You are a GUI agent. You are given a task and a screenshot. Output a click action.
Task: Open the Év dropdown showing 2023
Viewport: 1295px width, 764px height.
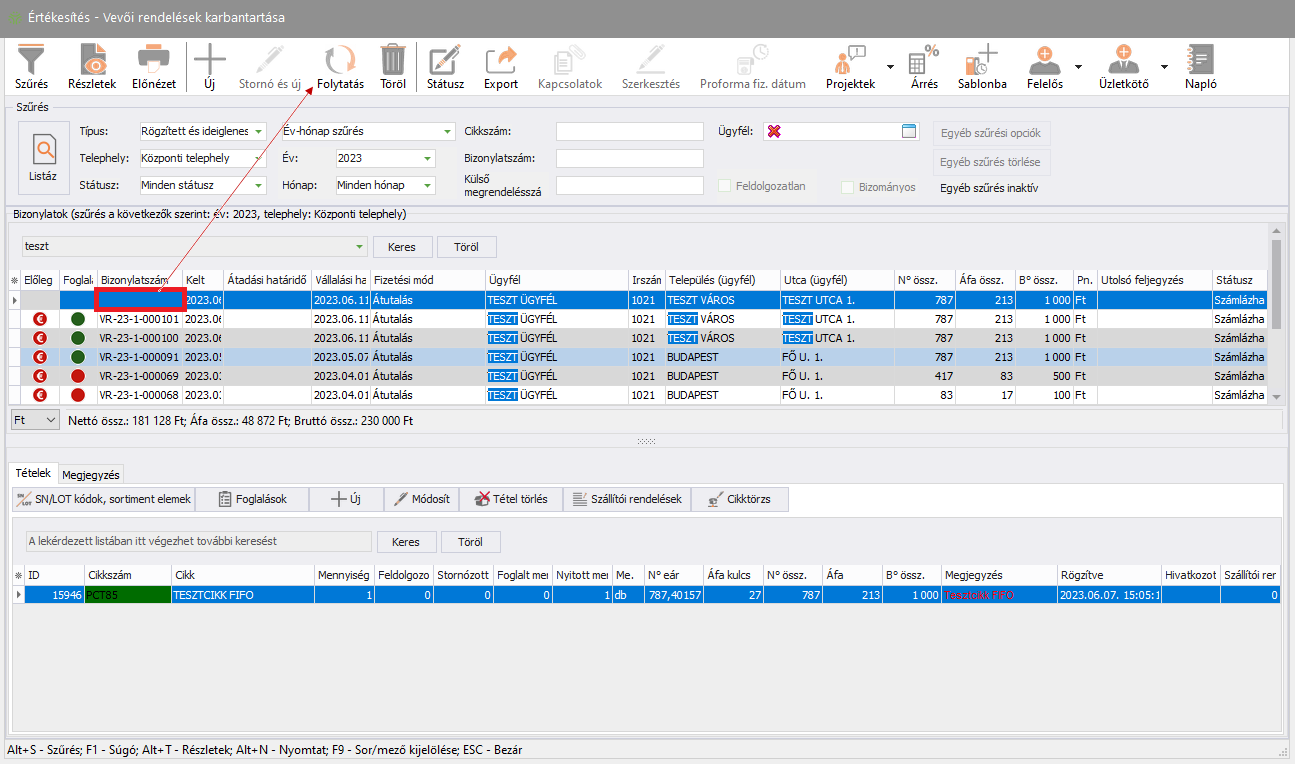coord(428,158)
